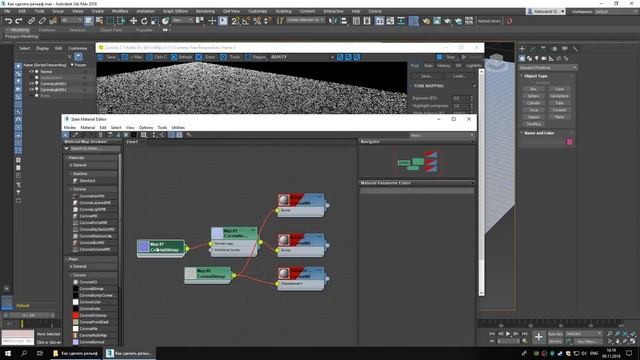Viewport: 640px width, 360px height.
Task: Click the Play Animation button
Action: pyautogui.click(x=508, y=334)
